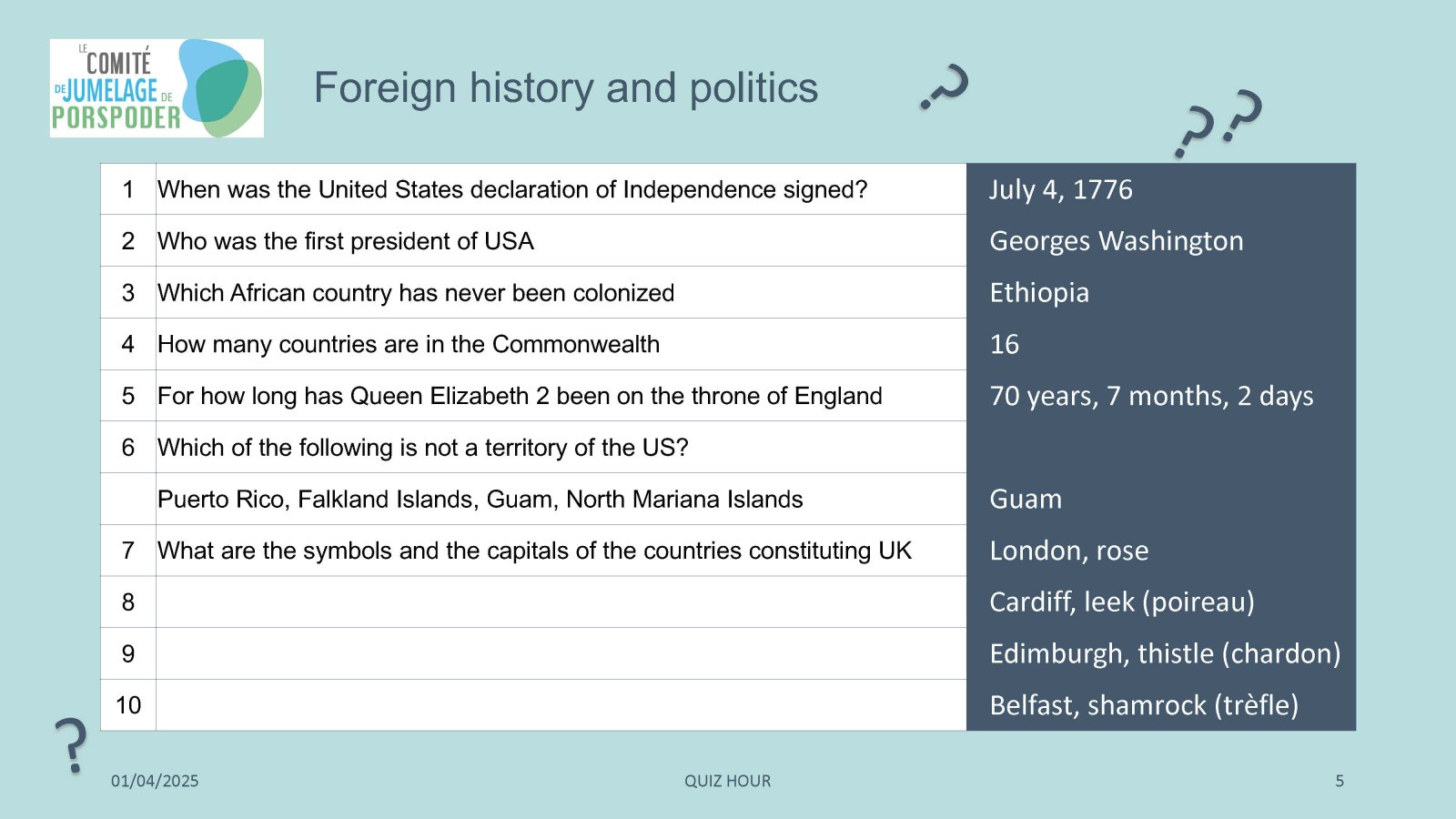Click 'Edimburgh, thistle (chardon)' answer
This screenshot has height=819, width=1456.
tap(1165, 654)
